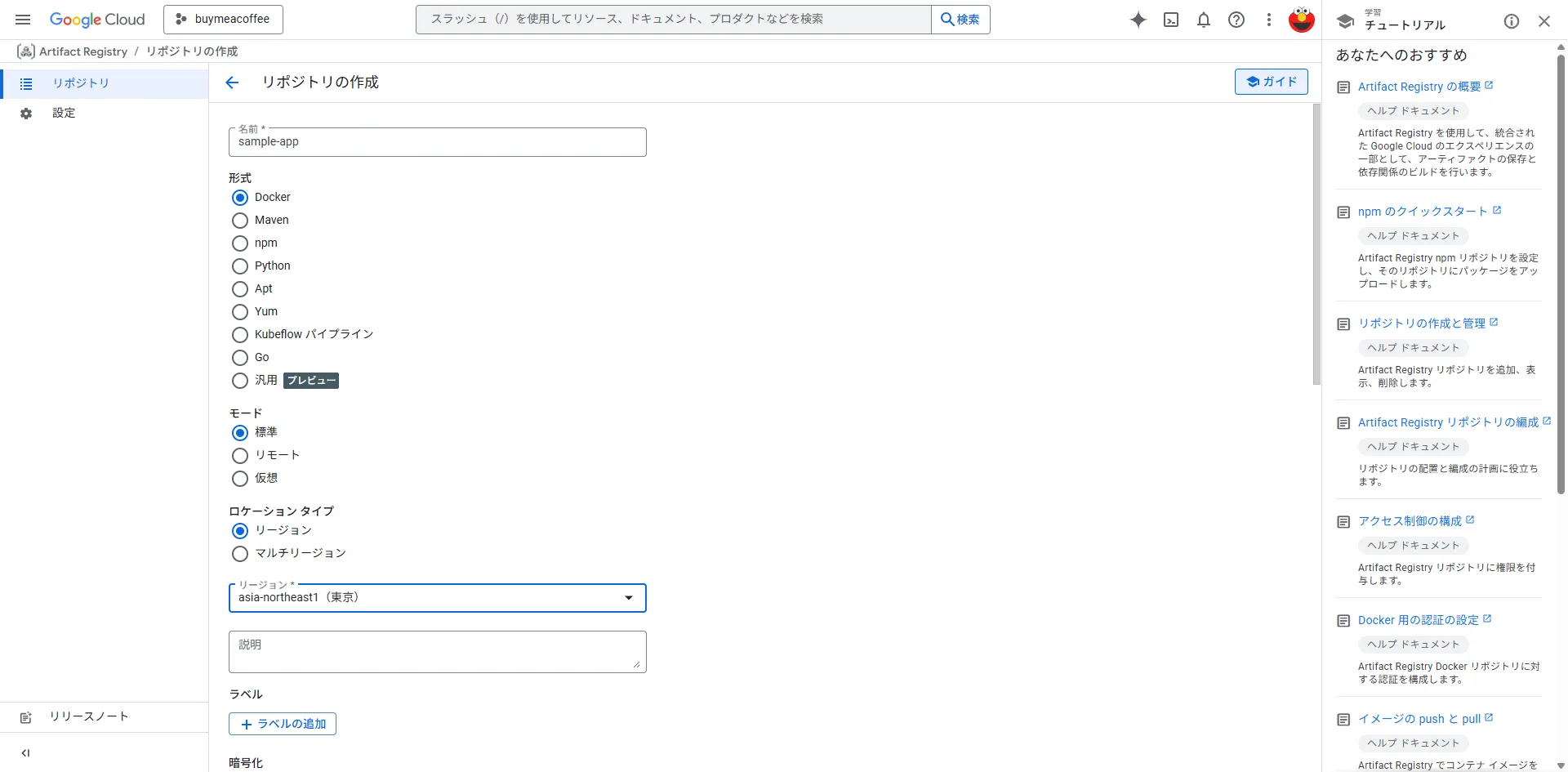Collapse the left sidebar navigation

pyautogui.click(x=25, y=753)
